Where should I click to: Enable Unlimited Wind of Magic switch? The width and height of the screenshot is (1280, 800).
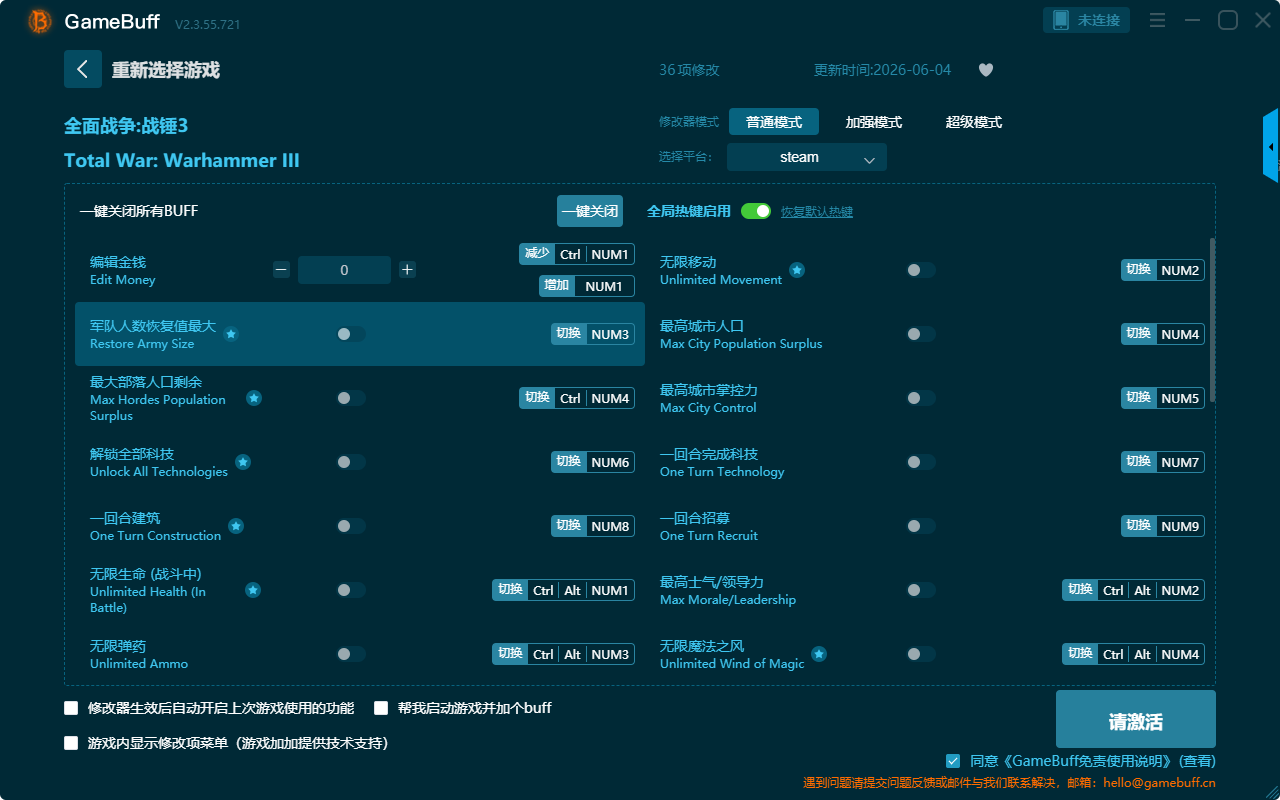(x=921, y=654)
